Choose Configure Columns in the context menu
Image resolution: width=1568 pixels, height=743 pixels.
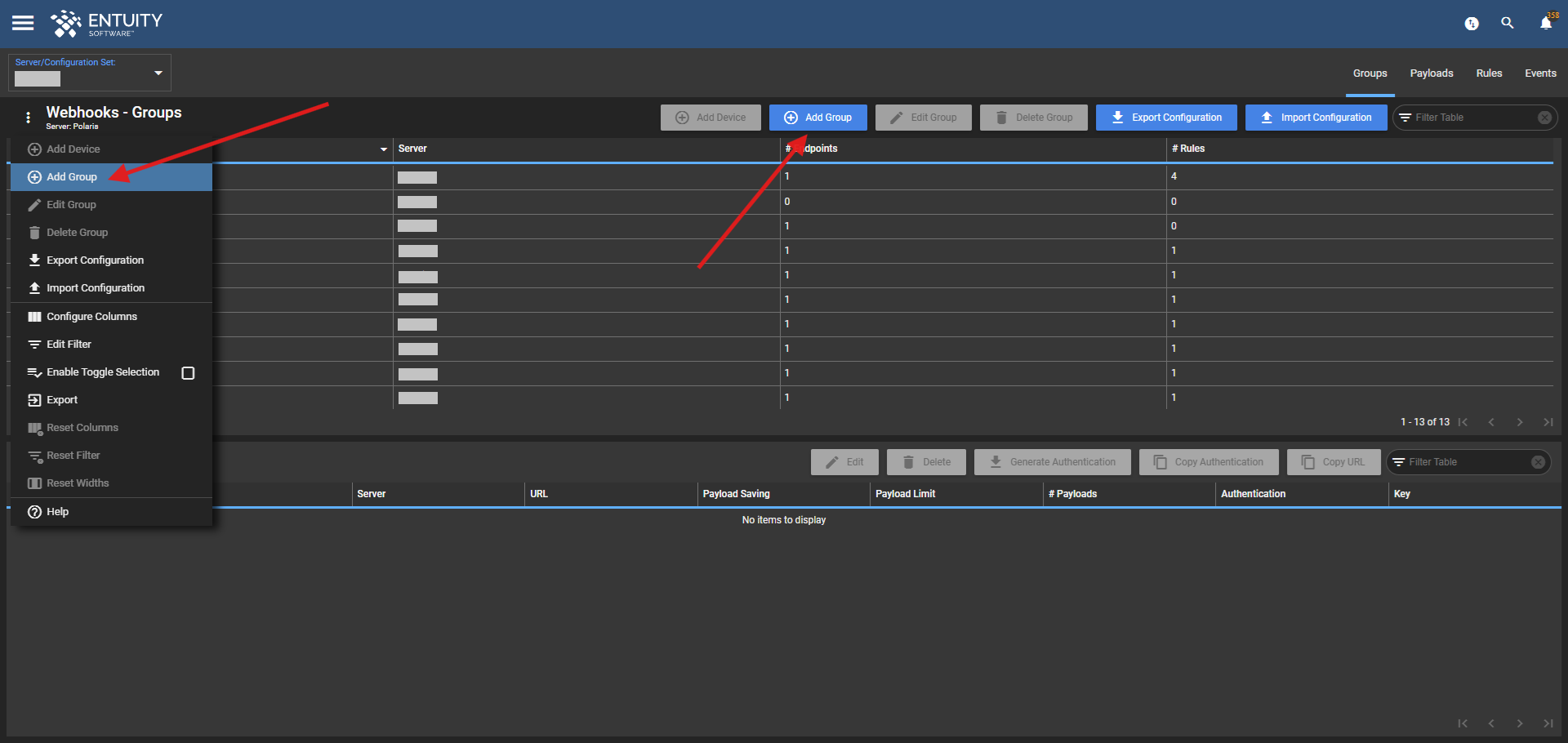111,317
